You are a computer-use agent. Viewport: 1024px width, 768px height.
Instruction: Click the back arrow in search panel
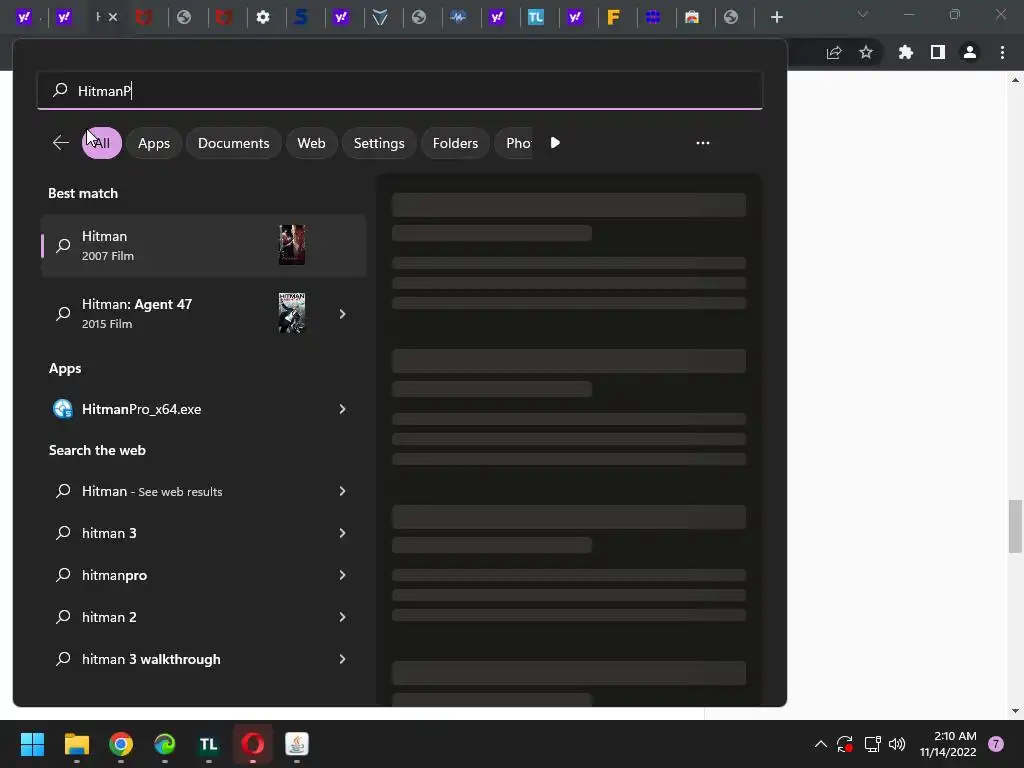click(61, 143)
